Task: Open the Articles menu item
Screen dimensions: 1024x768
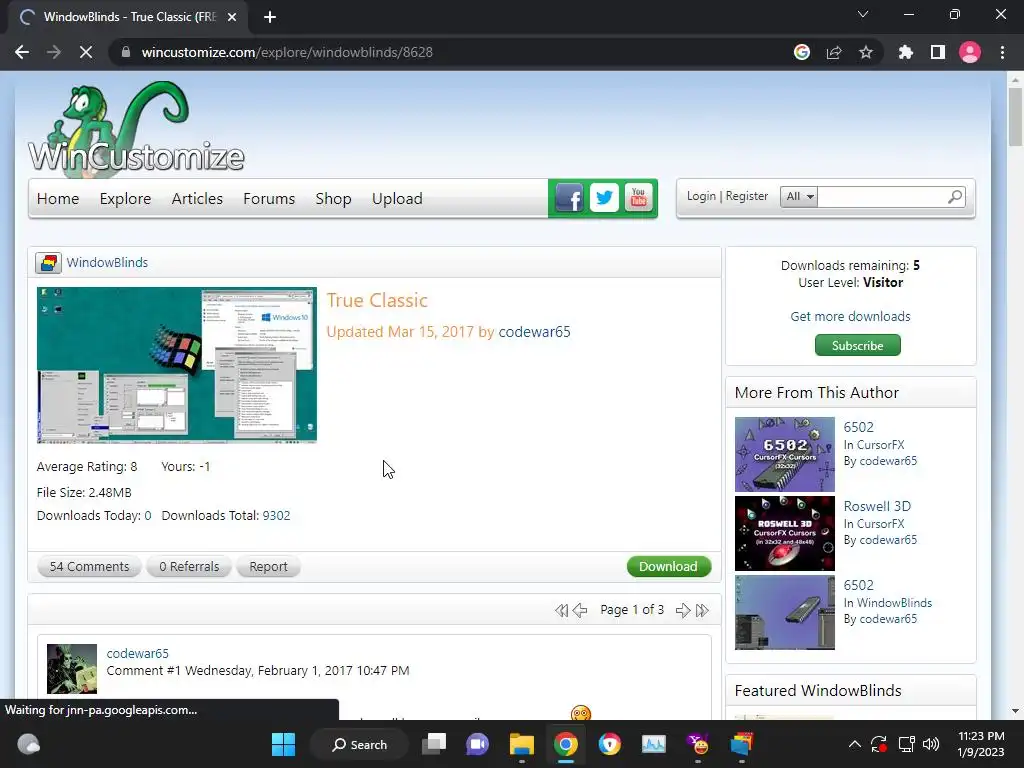Action: click(197, 199)
